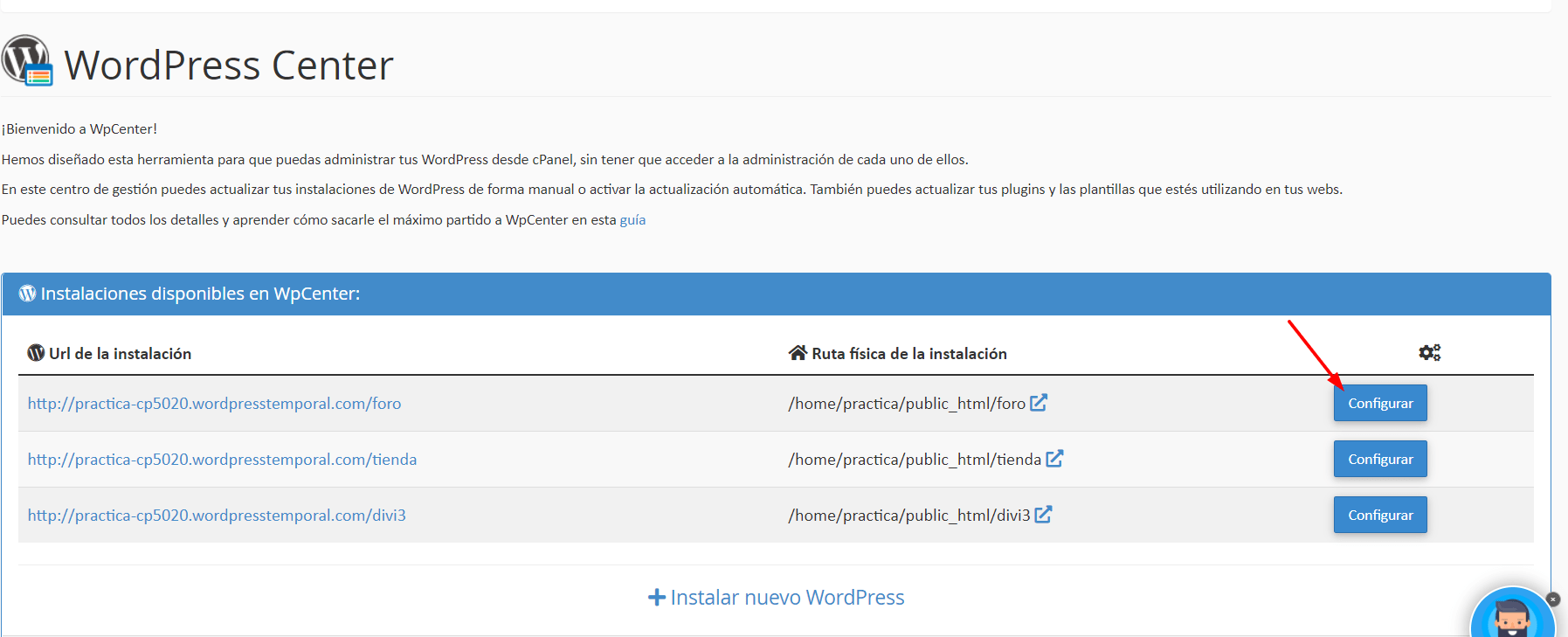
Task: Click Instalar nuevo WordPress link text
Action: (x=787, y=598)
